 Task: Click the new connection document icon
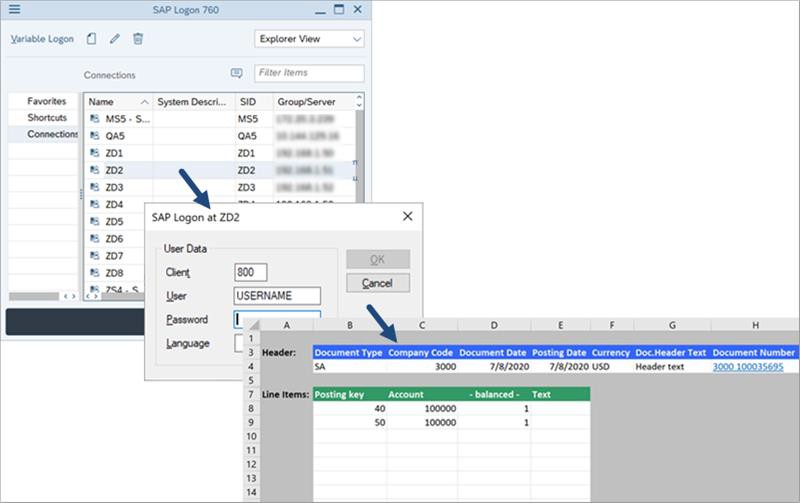point(91,39)
